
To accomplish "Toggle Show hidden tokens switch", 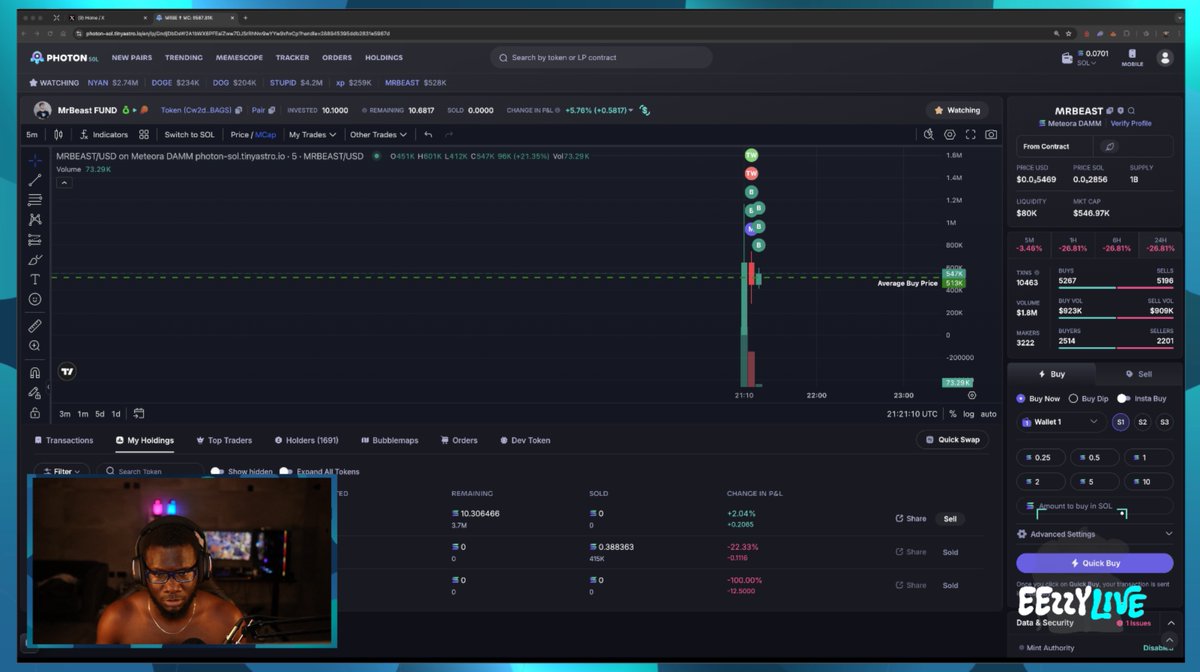I will [x=217, y=471].
